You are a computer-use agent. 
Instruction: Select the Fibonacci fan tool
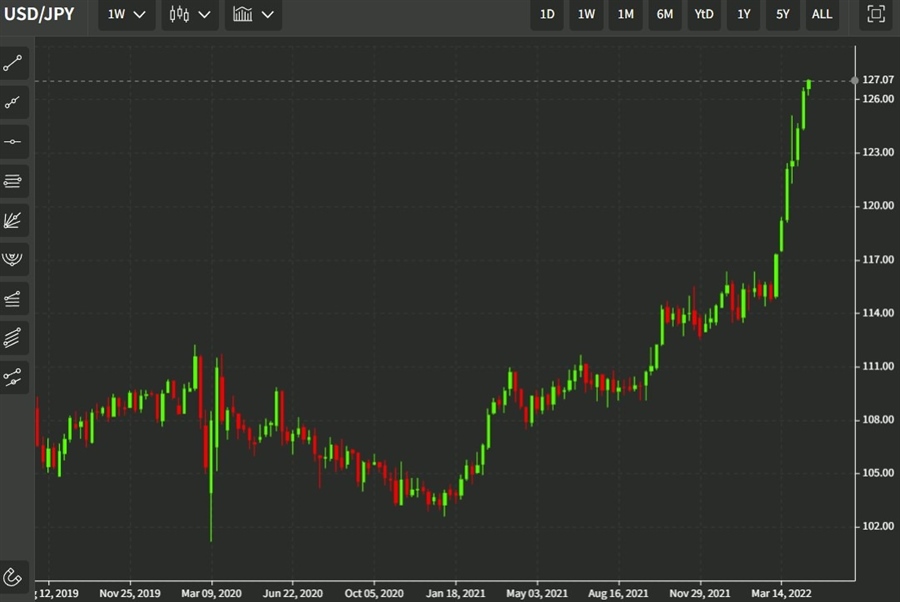click(x=13, y=220)
